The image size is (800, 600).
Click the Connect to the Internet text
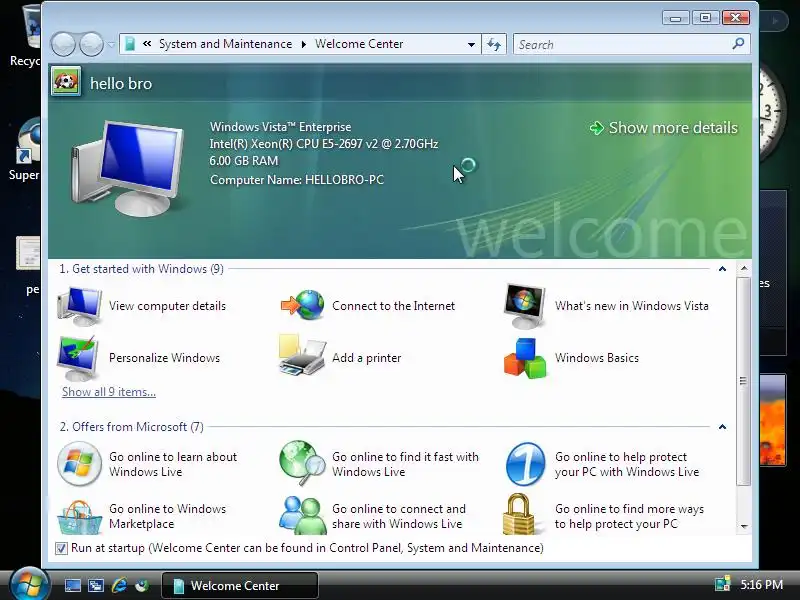pos(393,306)
